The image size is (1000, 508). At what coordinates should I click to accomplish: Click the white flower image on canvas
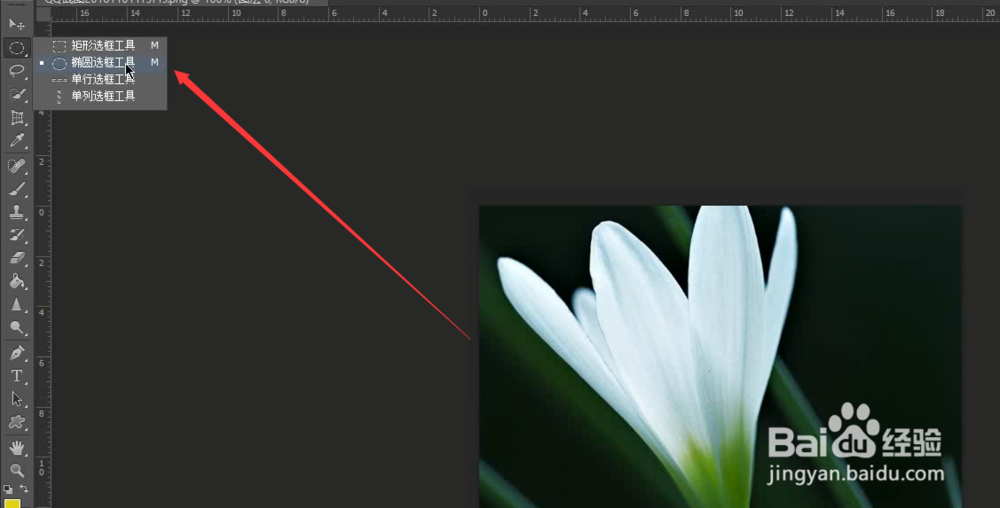(721, 356)
